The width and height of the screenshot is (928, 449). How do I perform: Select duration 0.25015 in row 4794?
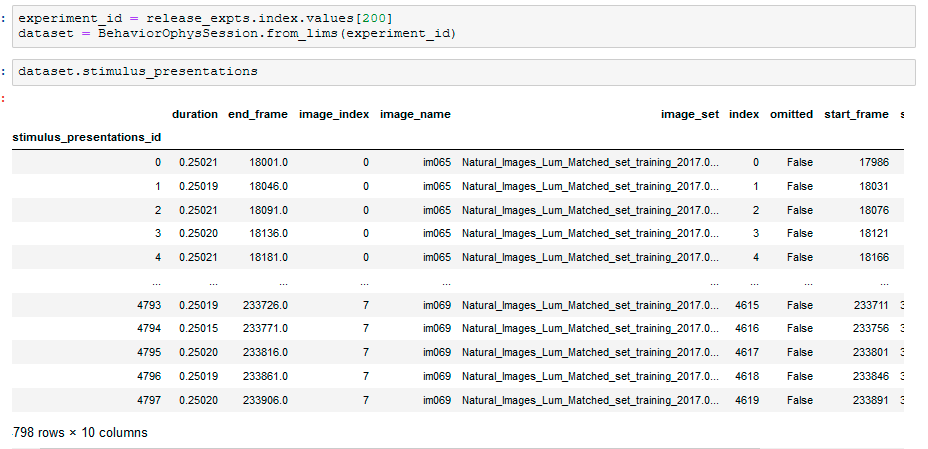click(x=198, y=328)
